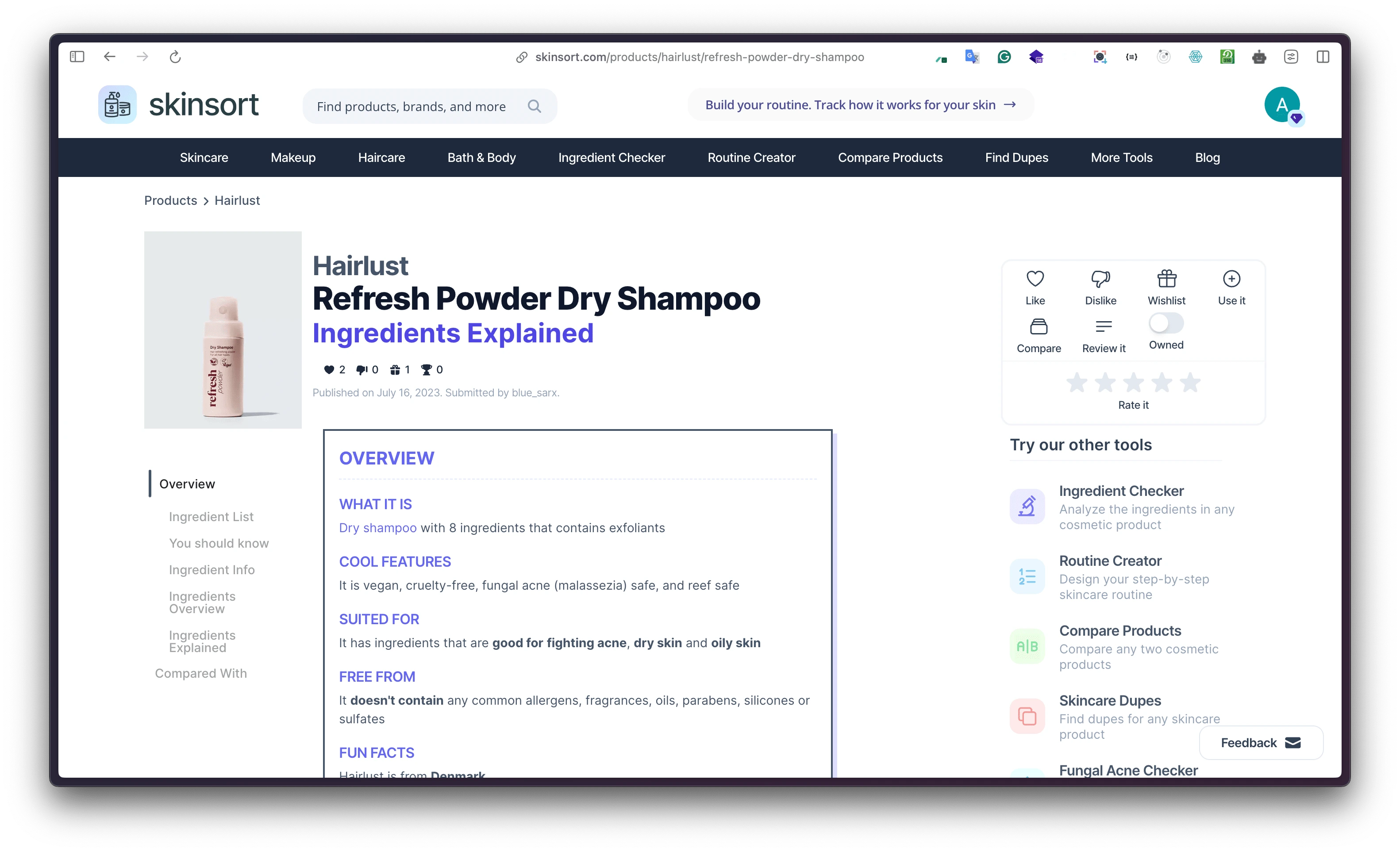Go to Blog in the nav bar
This screenshot has height=852, width=1400.
(1207, 157)
